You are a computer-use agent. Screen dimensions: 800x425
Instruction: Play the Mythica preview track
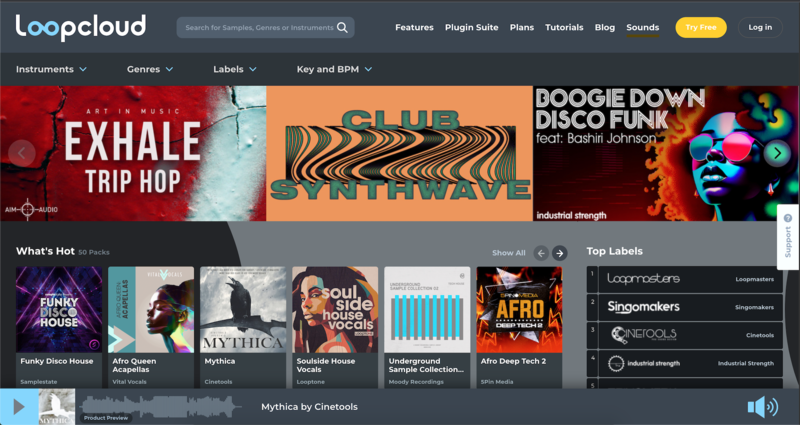point(18,407)
